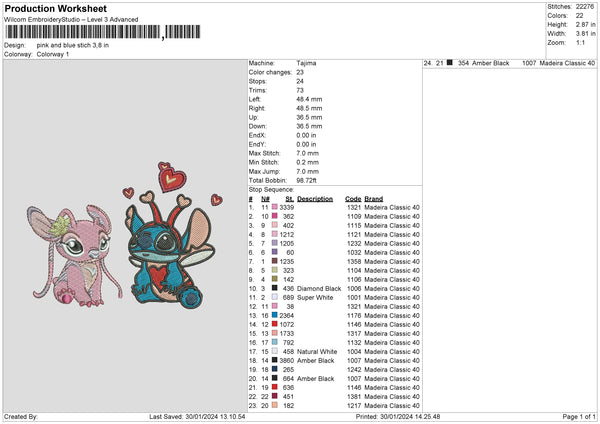This screenshot has height=424, width=600.
Task: Click the Total Bobbin value '98.72ft'
Action: point(307,180)
